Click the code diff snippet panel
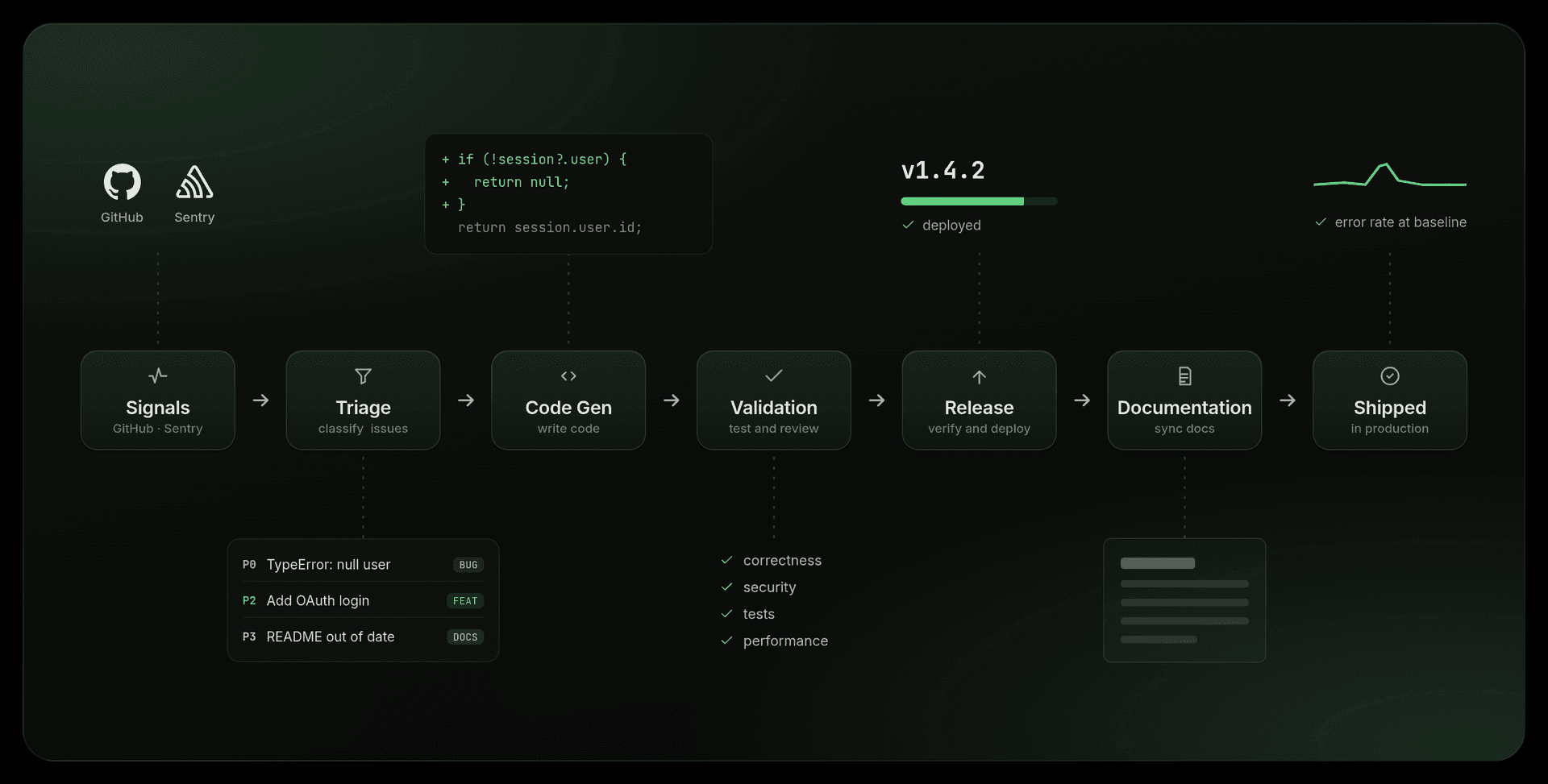Screen dimensions: 1548x784 568,194
